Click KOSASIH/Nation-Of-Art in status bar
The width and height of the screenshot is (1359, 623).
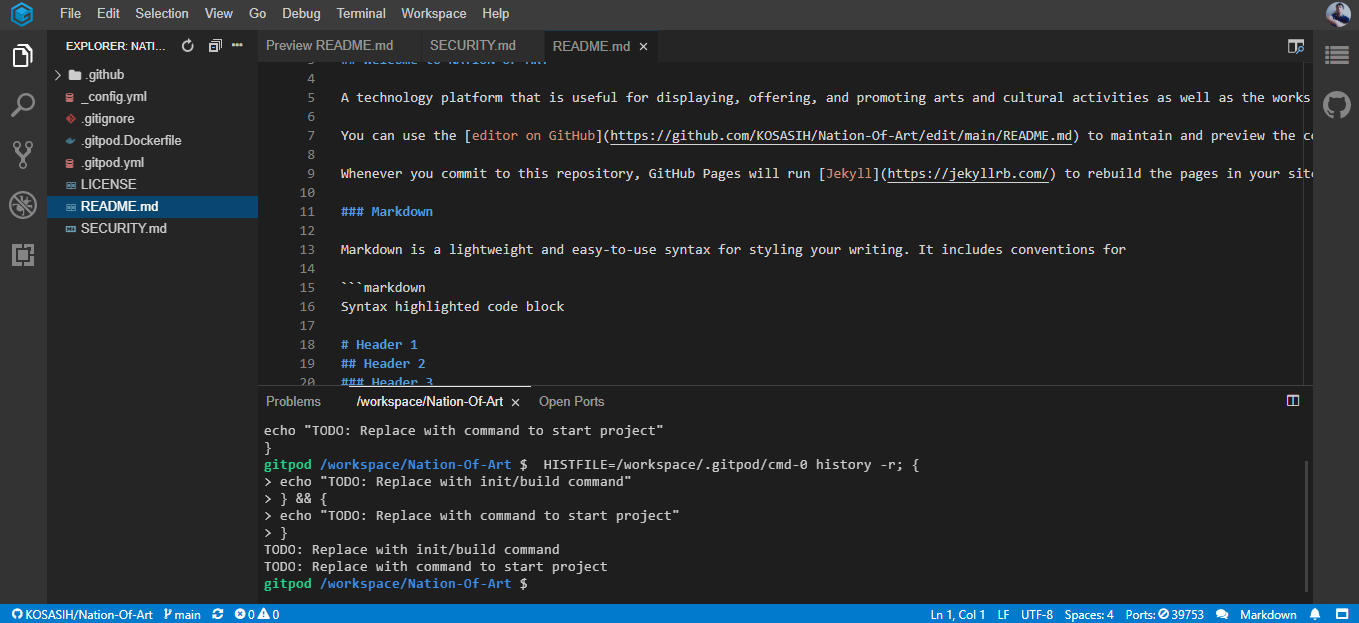click(x=82, y=614)
